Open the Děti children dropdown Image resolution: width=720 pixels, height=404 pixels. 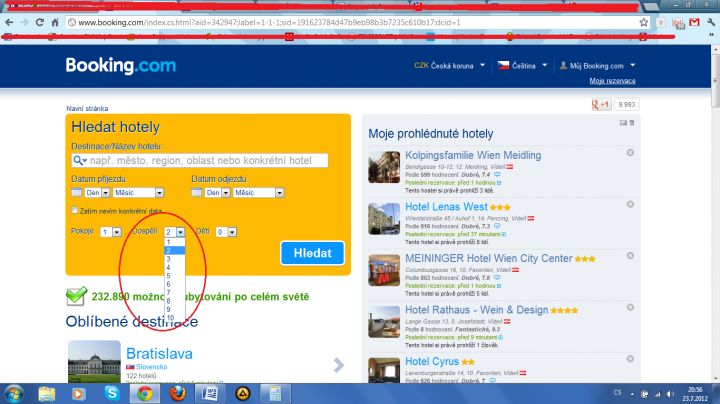point(226,232)
